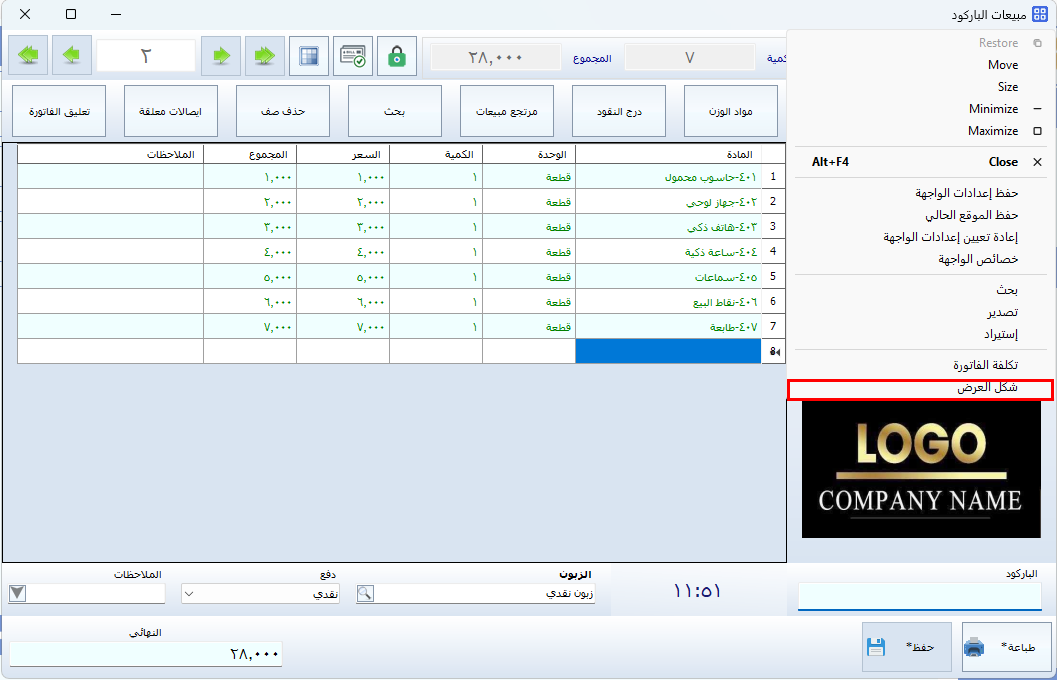Select the ٤٠٢-جهاز لوحي item cell

[668, 202]
